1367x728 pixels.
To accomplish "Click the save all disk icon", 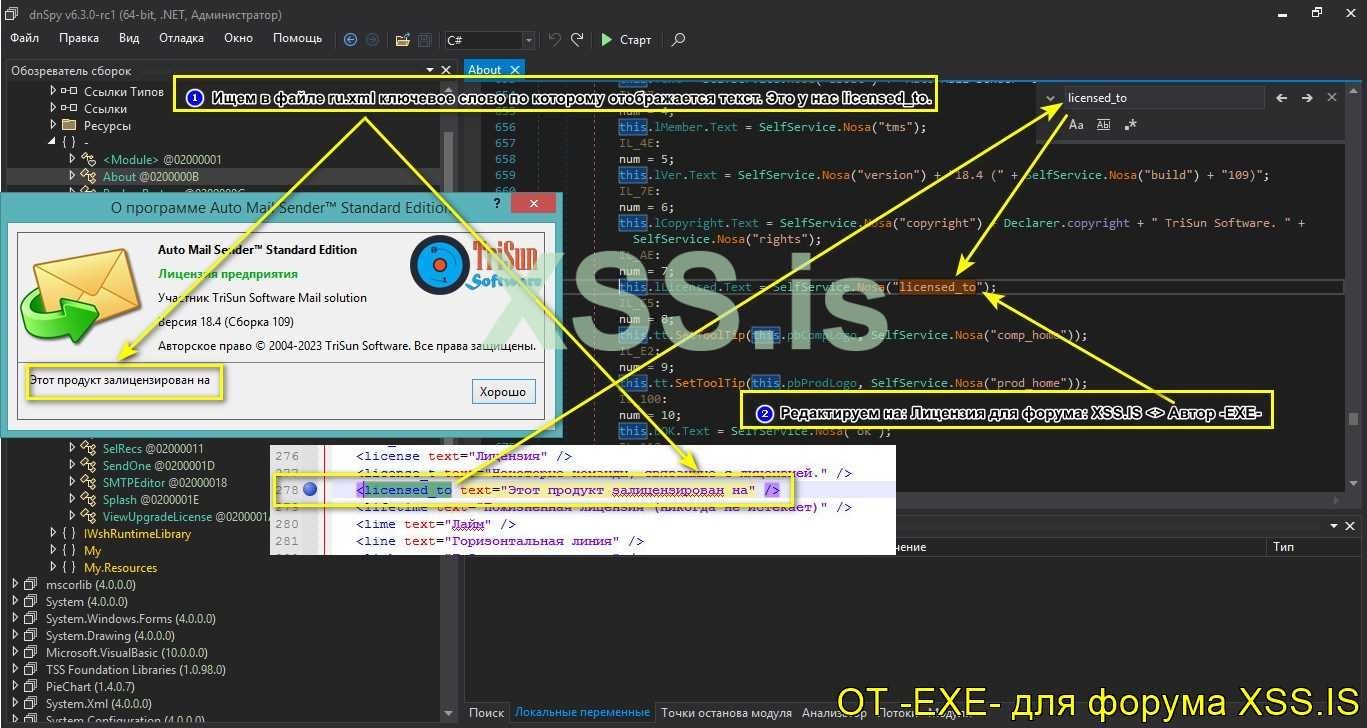I will coord(424,40).
